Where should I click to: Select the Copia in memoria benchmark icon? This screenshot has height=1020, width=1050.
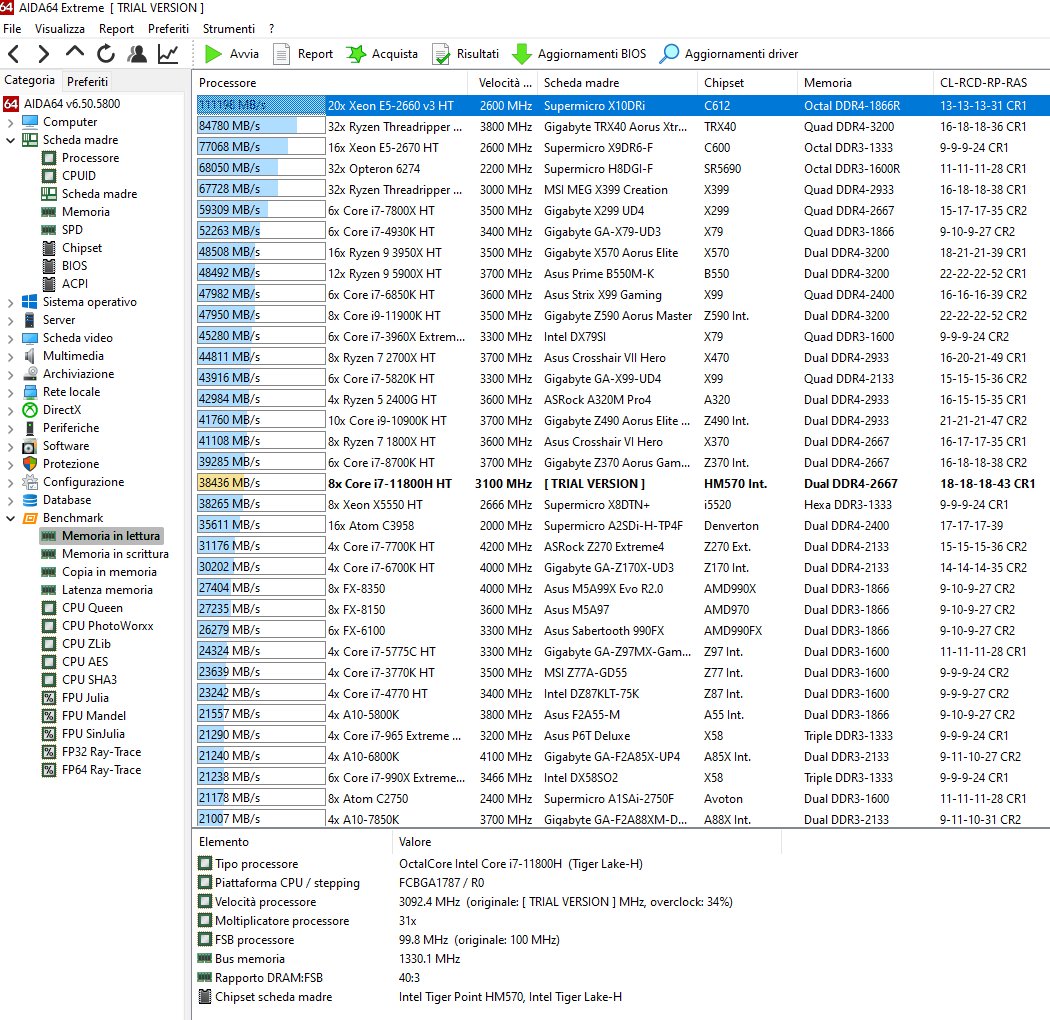pyautogui.click(x=49, y=572)
